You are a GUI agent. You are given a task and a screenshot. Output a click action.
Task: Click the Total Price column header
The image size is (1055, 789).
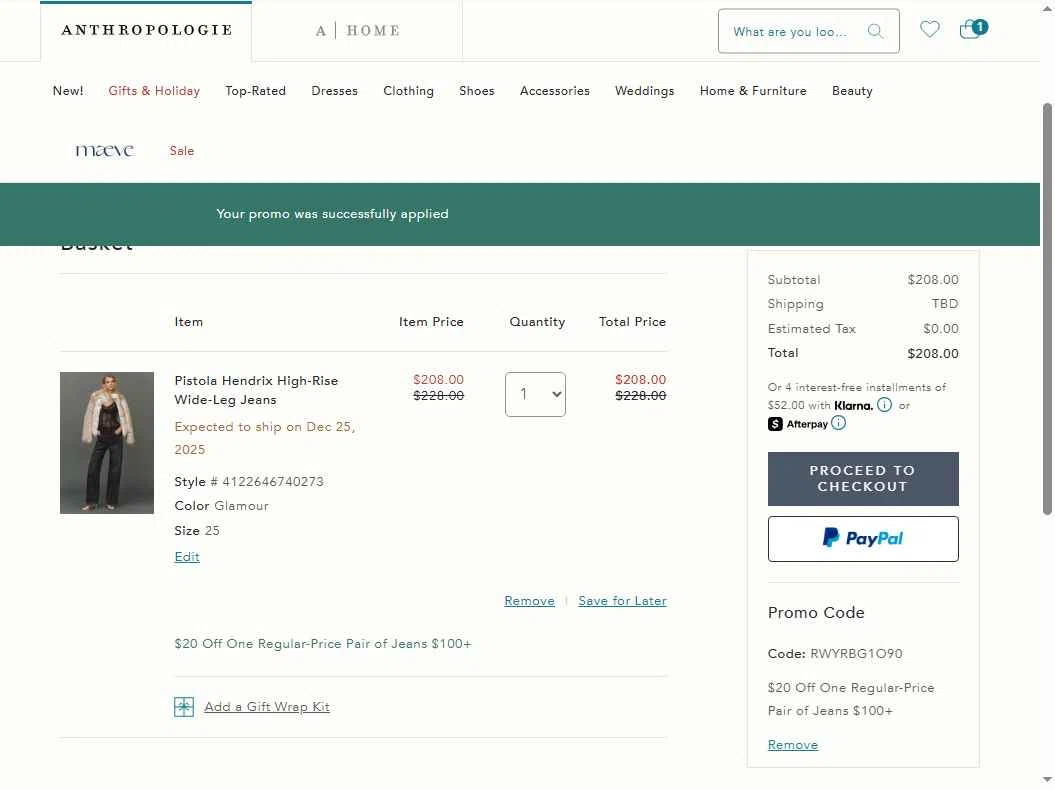tap(632, 322)
